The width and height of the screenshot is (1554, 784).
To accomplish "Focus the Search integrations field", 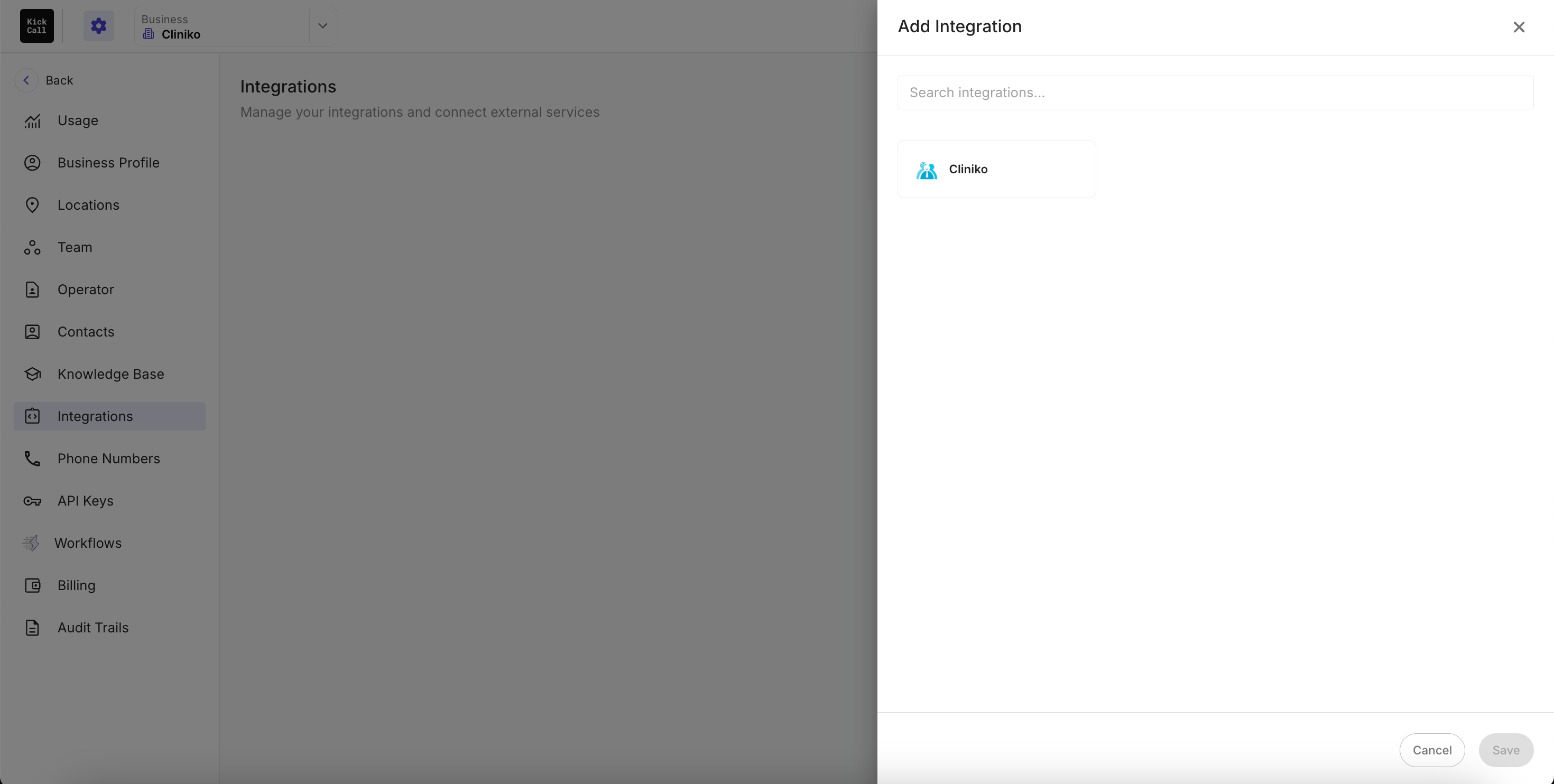I will [1215, 92].
